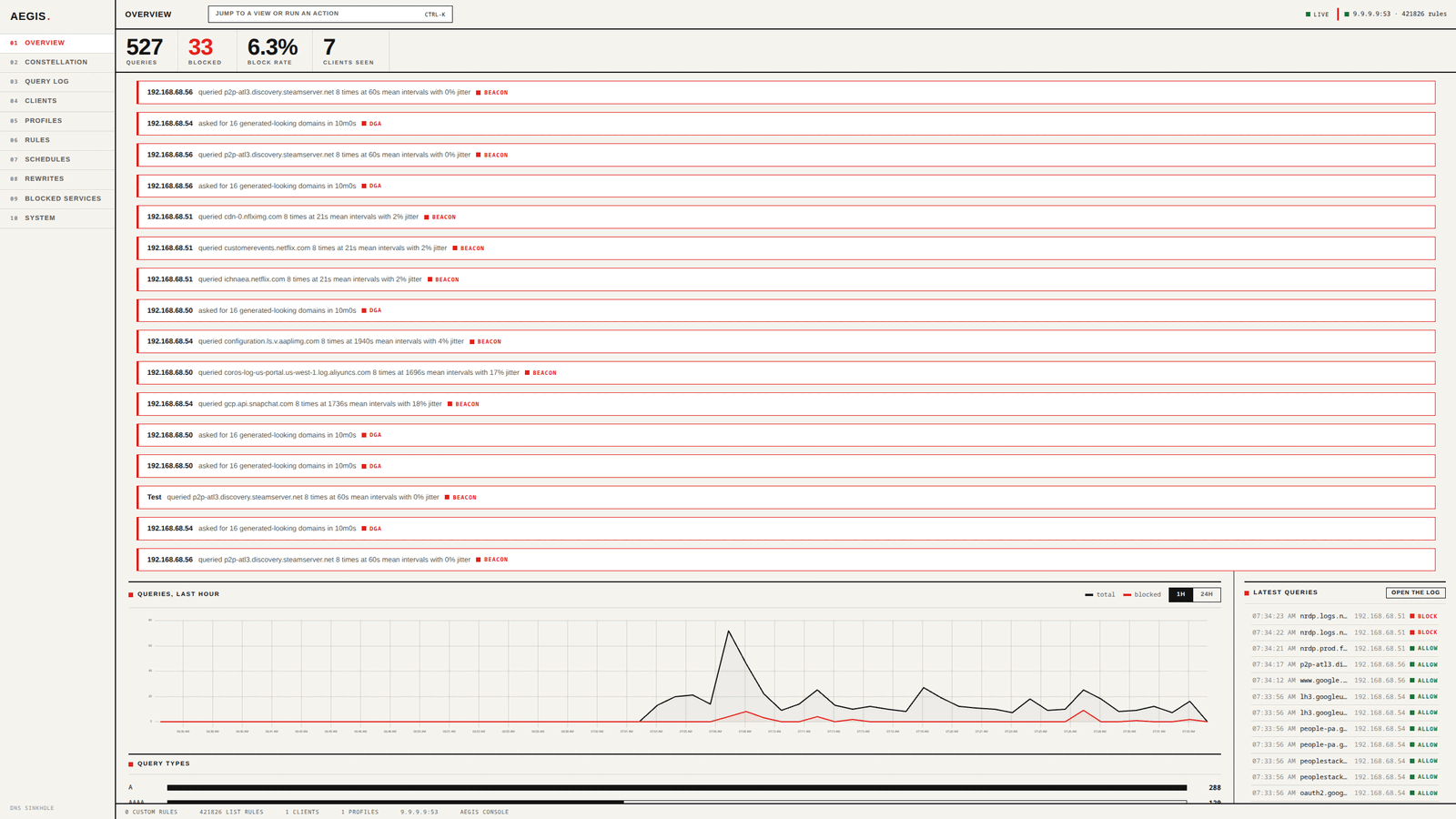
Task: Click the AEGIS logo
Action: click(30, 16)
